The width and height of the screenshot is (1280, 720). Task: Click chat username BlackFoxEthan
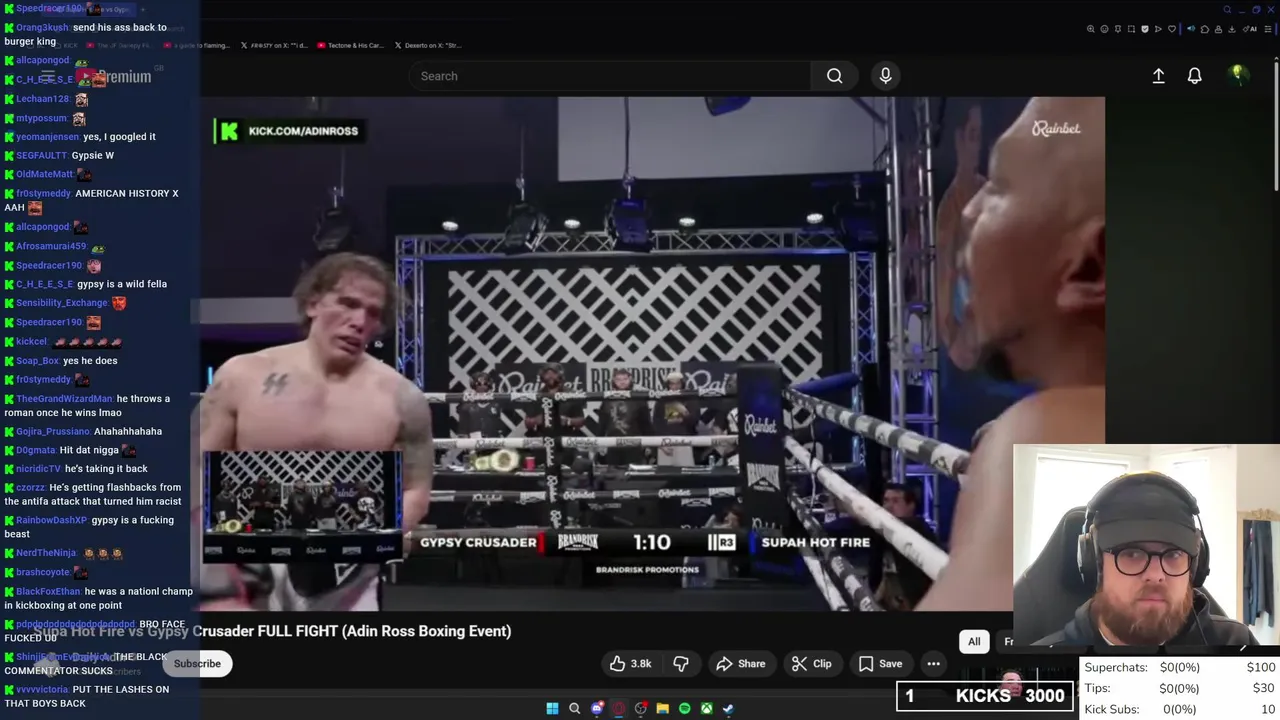point(48,591)
